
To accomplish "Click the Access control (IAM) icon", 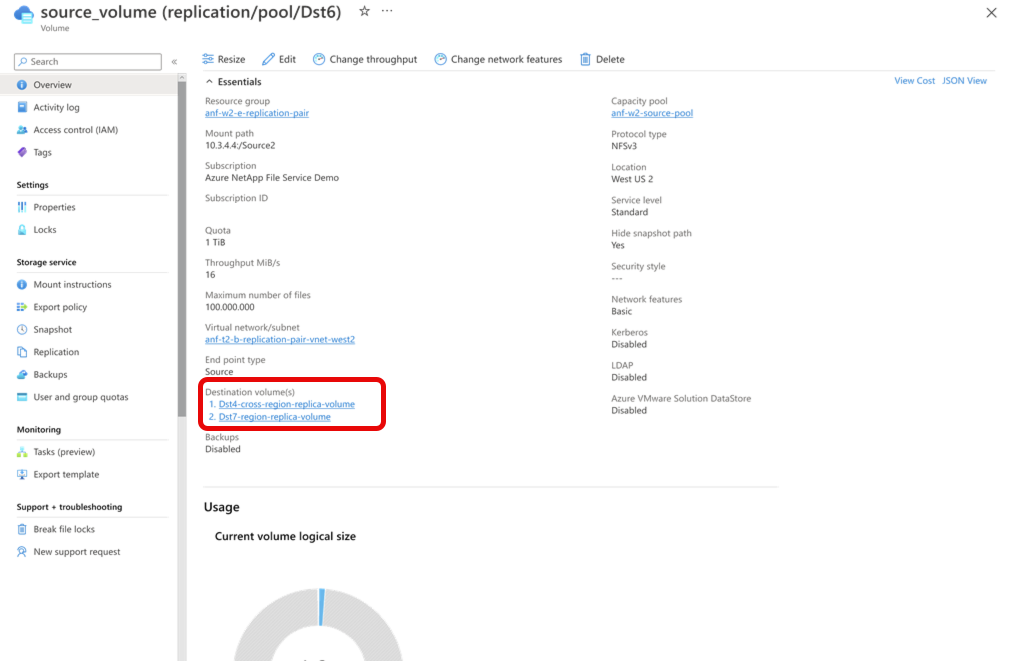I will [22, 130].
